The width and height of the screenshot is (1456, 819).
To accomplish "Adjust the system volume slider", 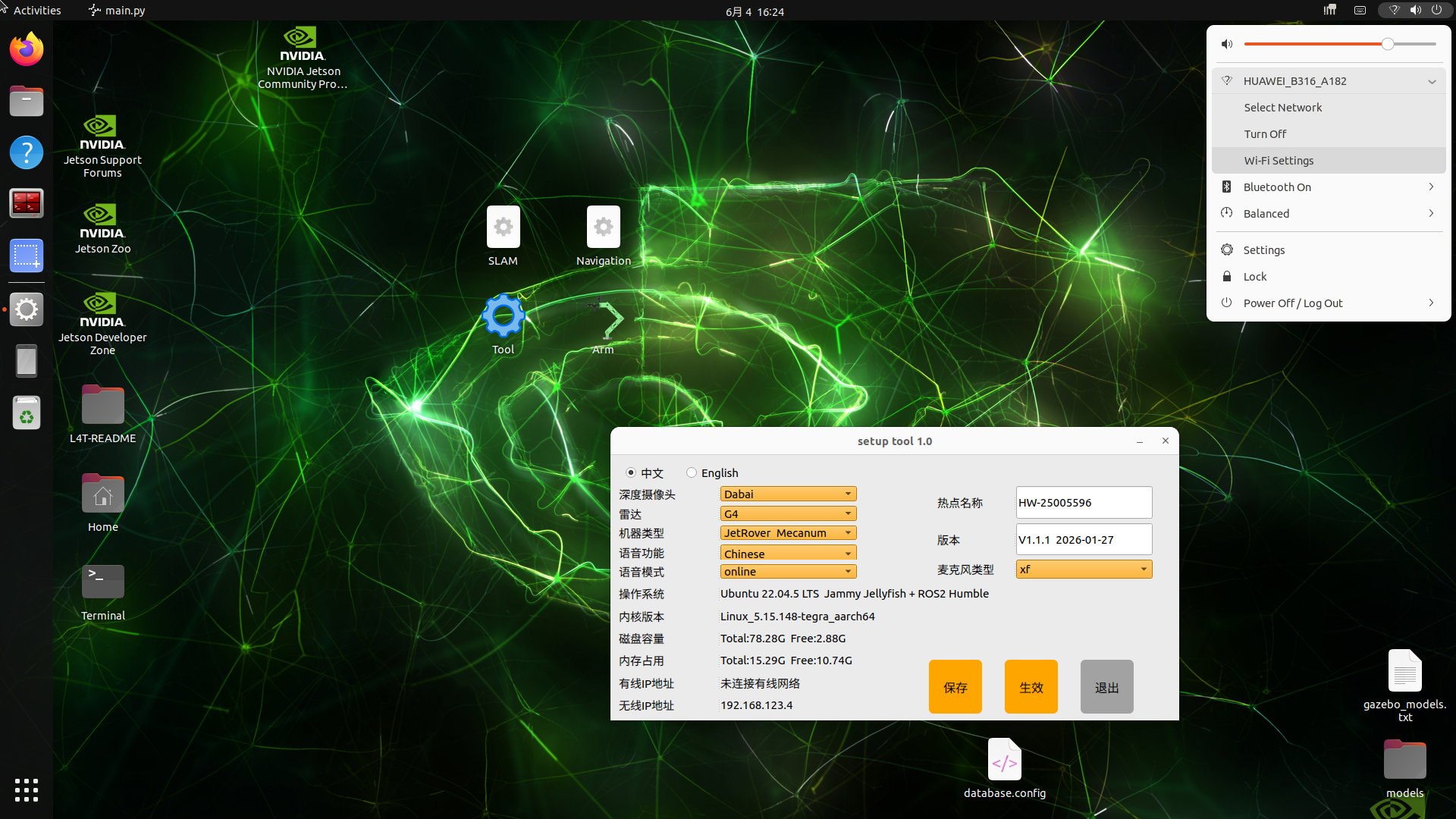I will point(1340,44).
